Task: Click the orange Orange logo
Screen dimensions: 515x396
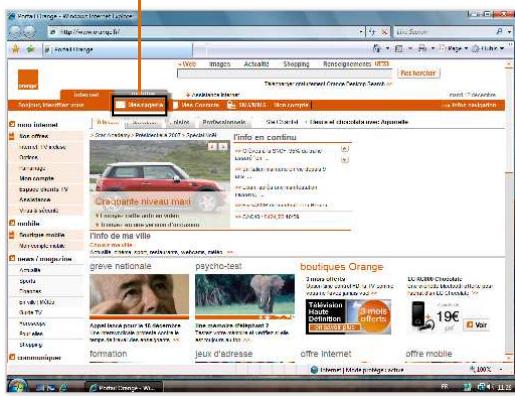Action: coord(28,79)
